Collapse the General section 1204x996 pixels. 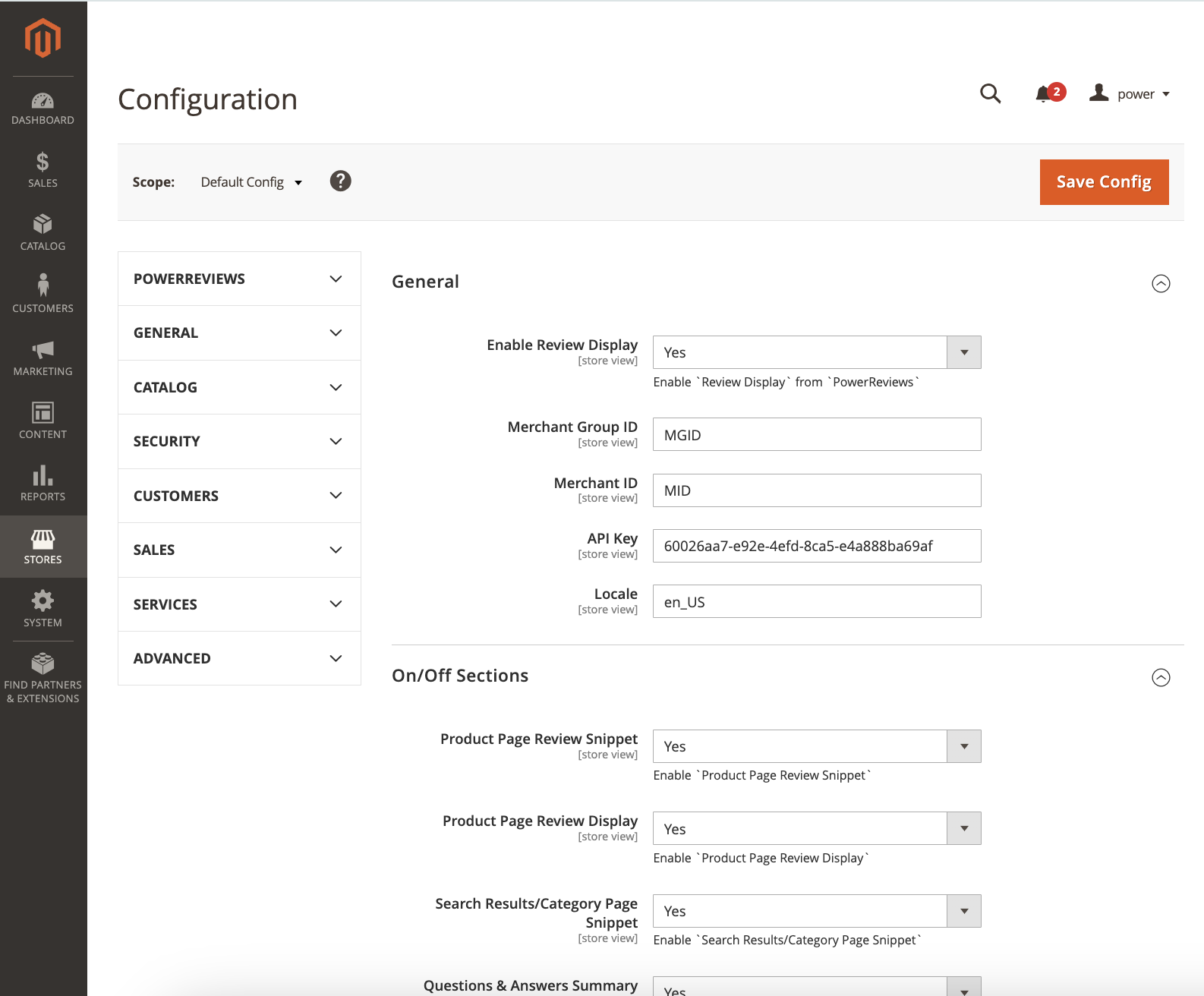pos(1161,283)
